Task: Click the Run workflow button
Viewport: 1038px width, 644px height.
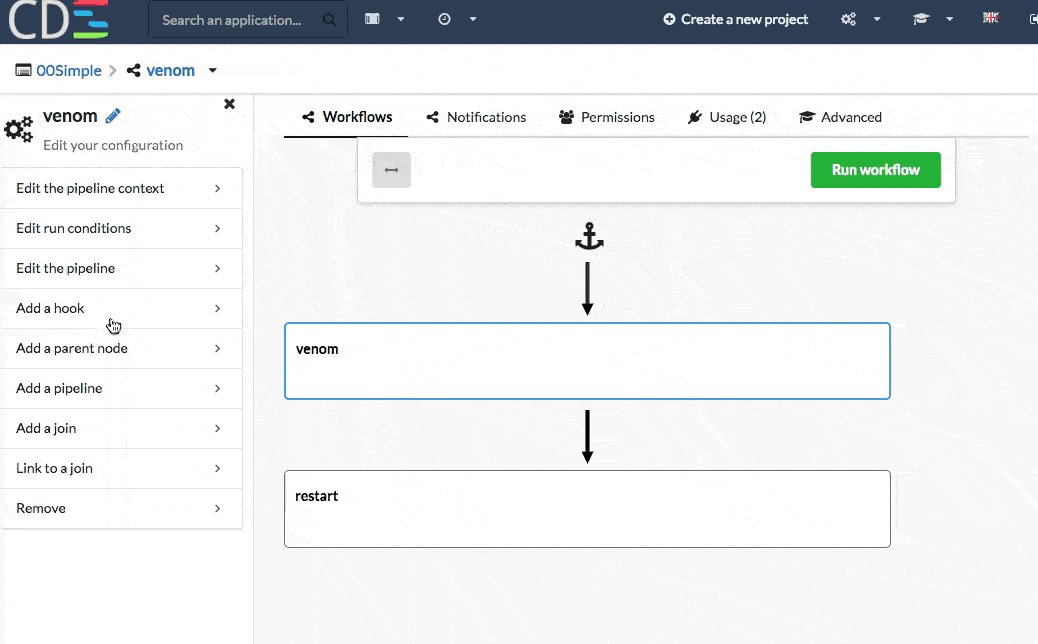Action: pyautogui.click(x=875, y=170)
